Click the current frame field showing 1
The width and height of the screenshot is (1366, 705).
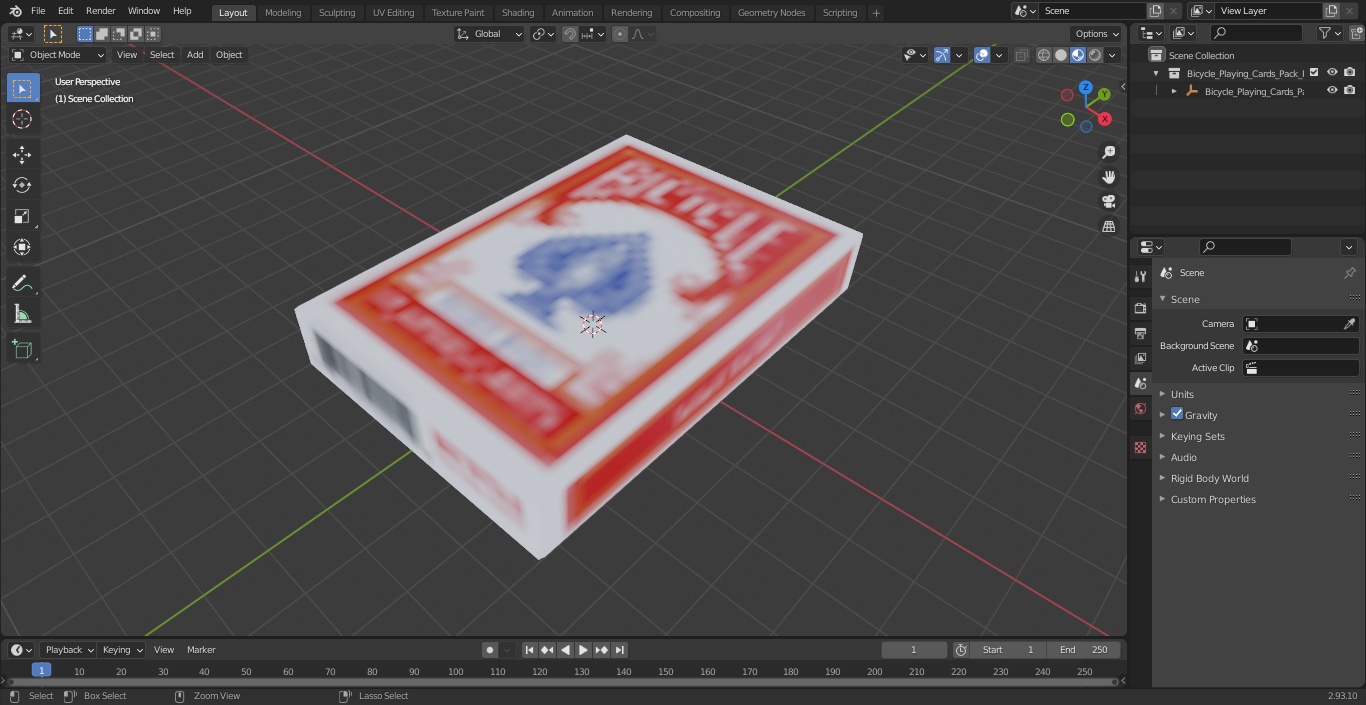tap(914, 650)
